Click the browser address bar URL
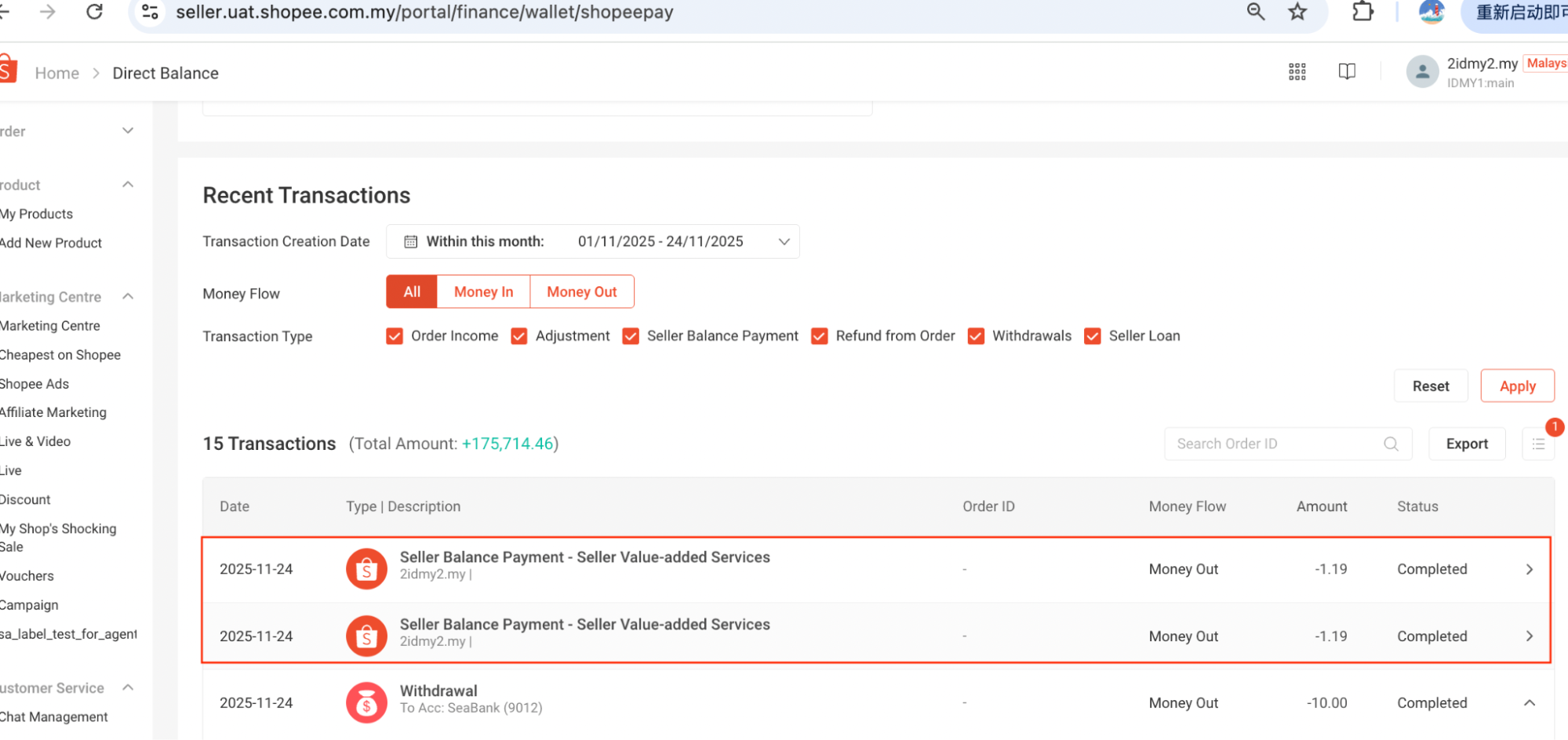Screen dimensions: 1568x740 point(424,12)
